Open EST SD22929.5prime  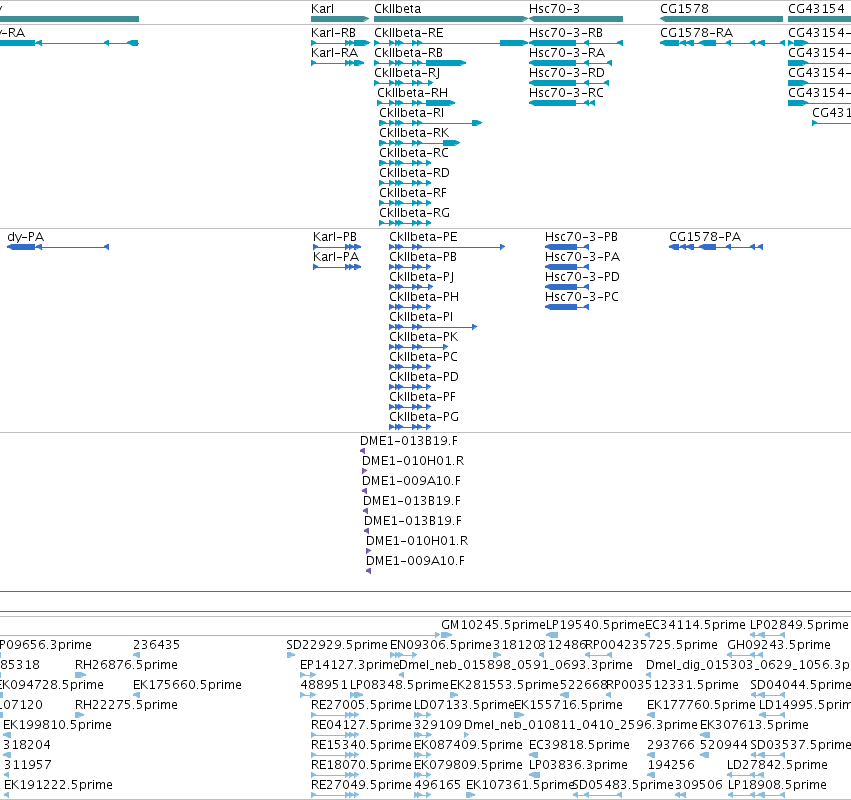[337, 645]
